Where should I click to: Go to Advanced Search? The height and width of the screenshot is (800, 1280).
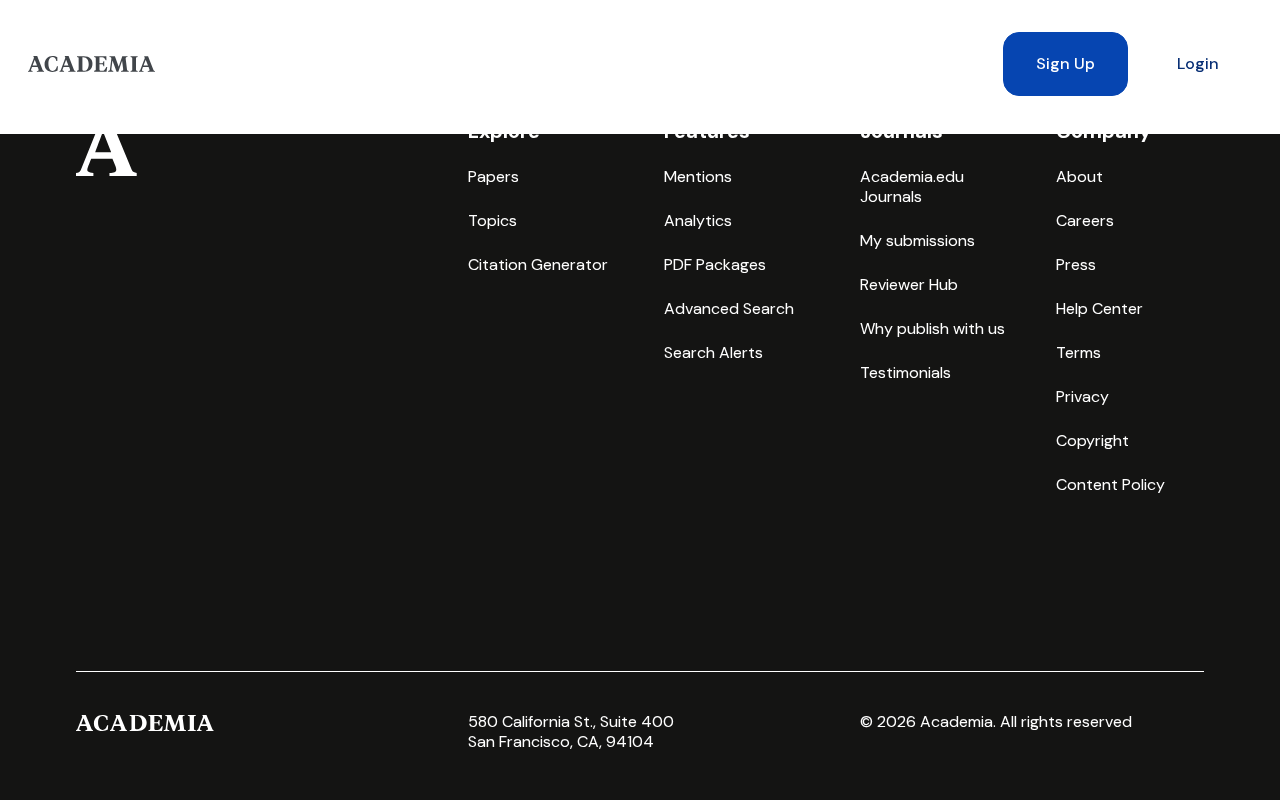(729, 309)
